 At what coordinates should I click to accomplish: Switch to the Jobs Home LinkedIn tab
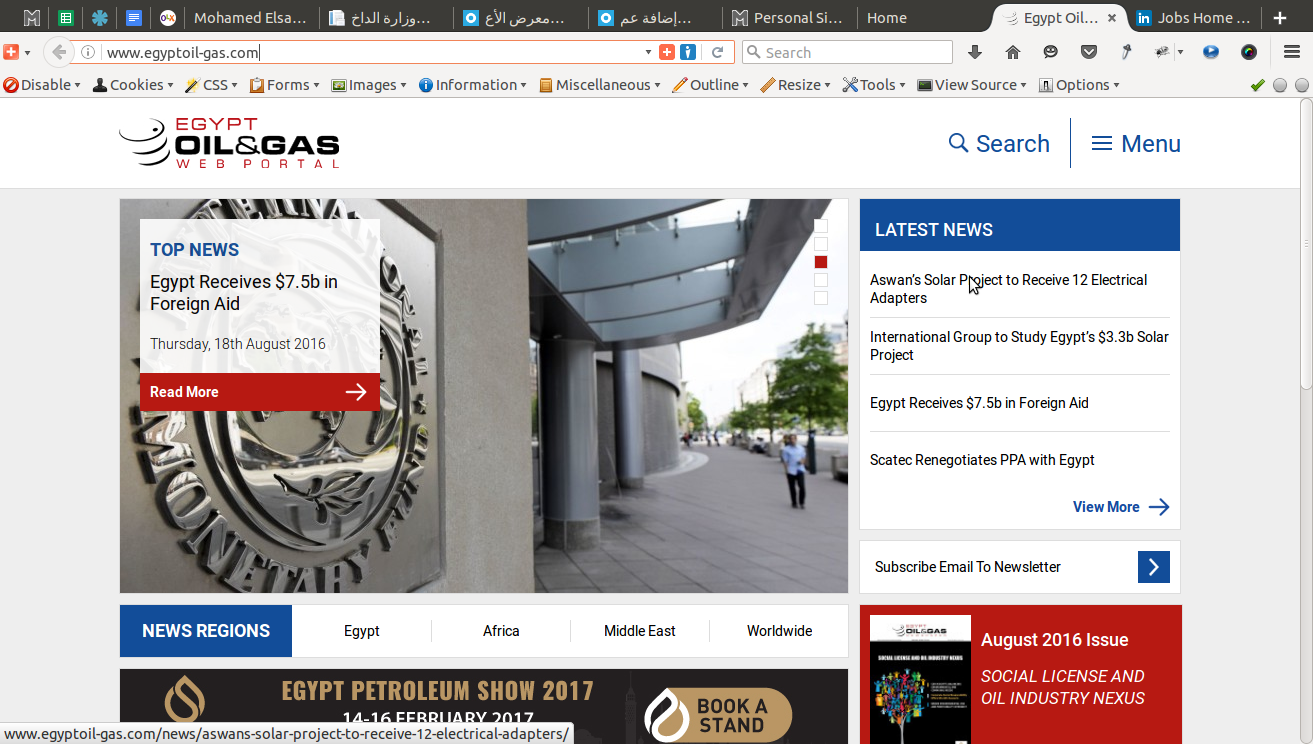[1193, 18]
